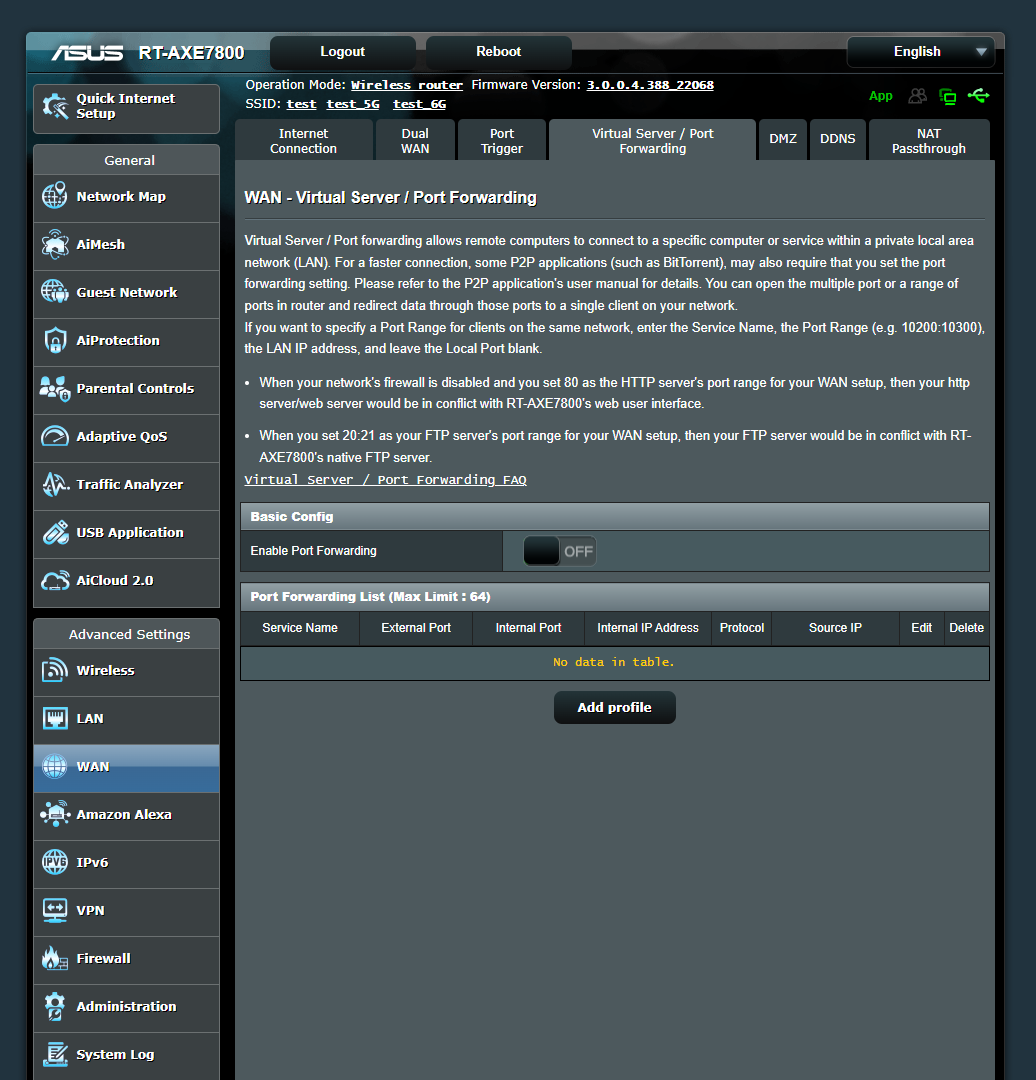Click the LAN port icon

tap(55, 718)
